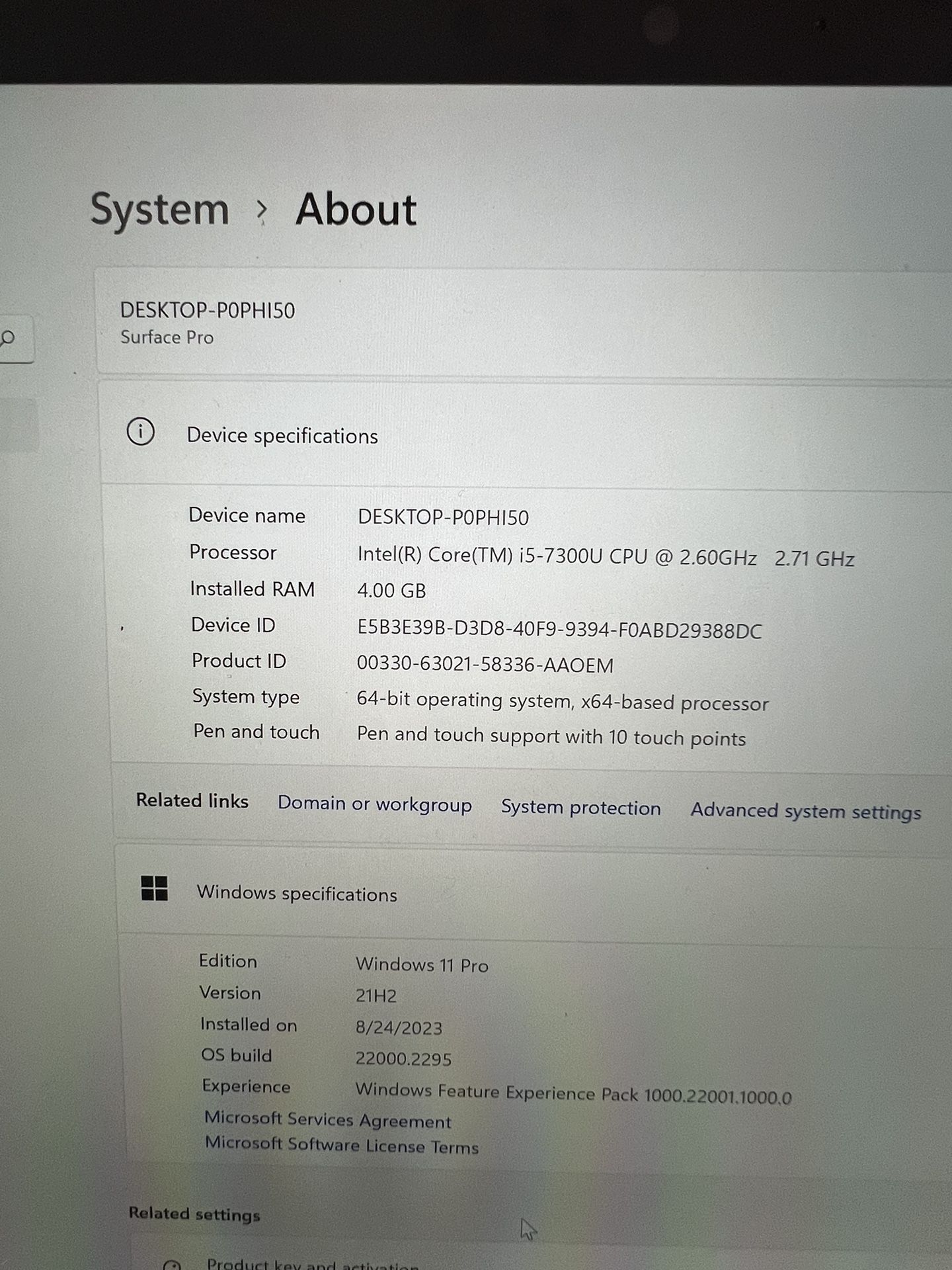Click the Windows logo beside Windows specifications
Viewport: 952px width, 1270px height.
pyautogui.click(x=155, y=888)
